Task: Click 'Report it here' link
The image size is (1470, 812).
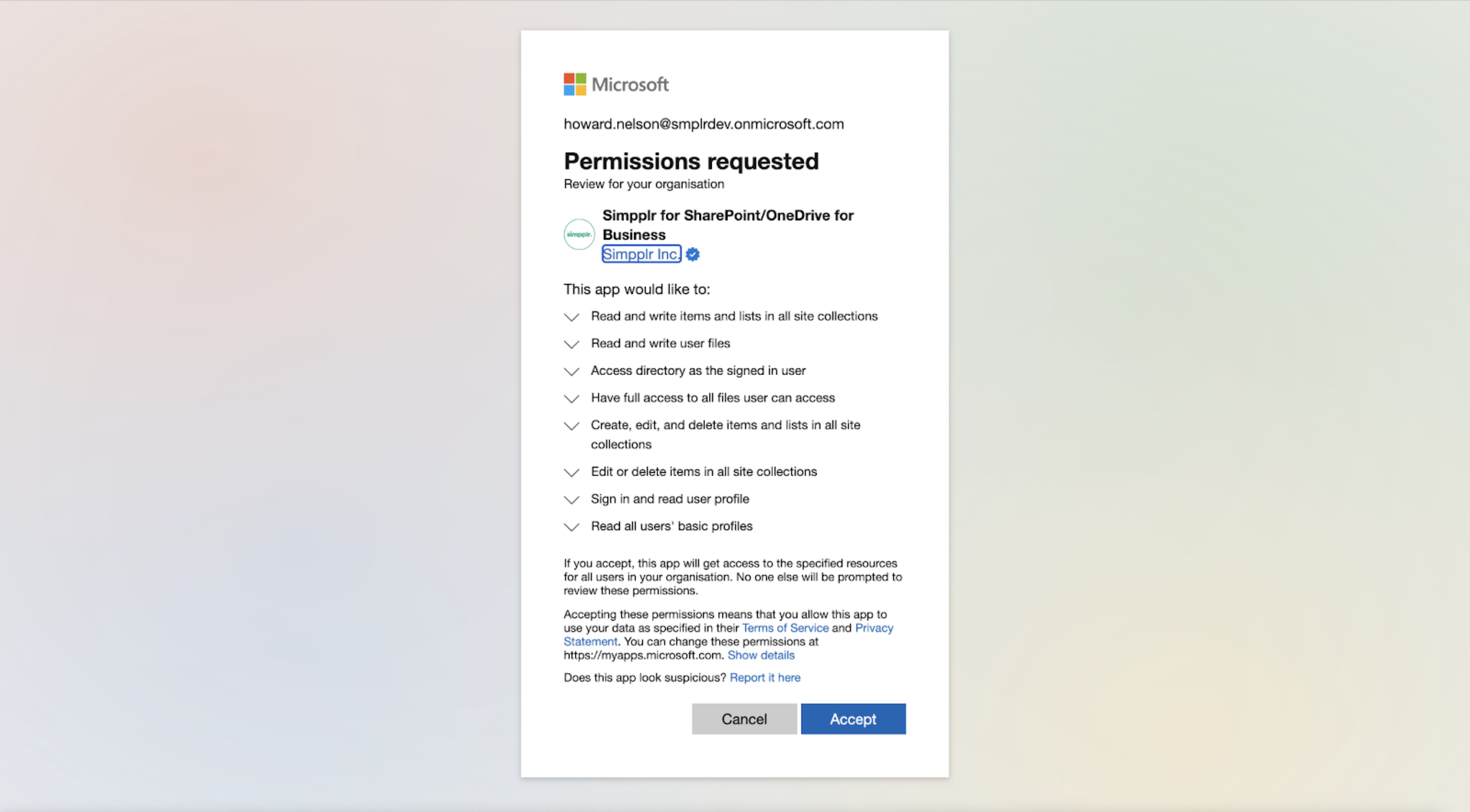Action: 765,677
